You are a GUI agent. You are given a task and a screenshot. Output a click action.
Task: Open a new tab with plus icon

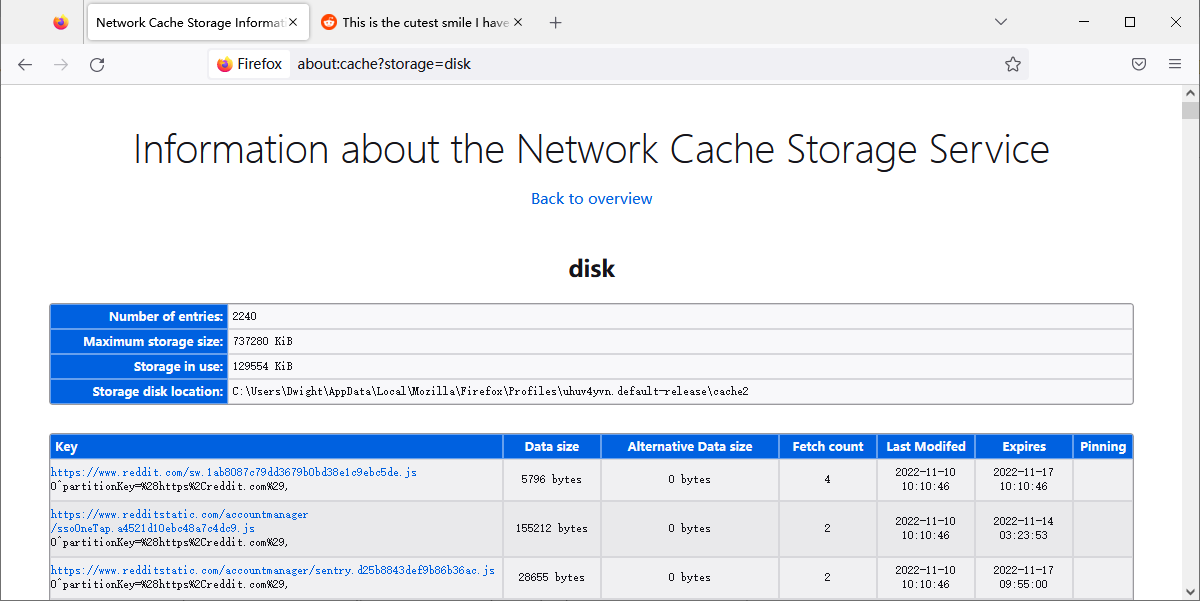coord(556,22)
